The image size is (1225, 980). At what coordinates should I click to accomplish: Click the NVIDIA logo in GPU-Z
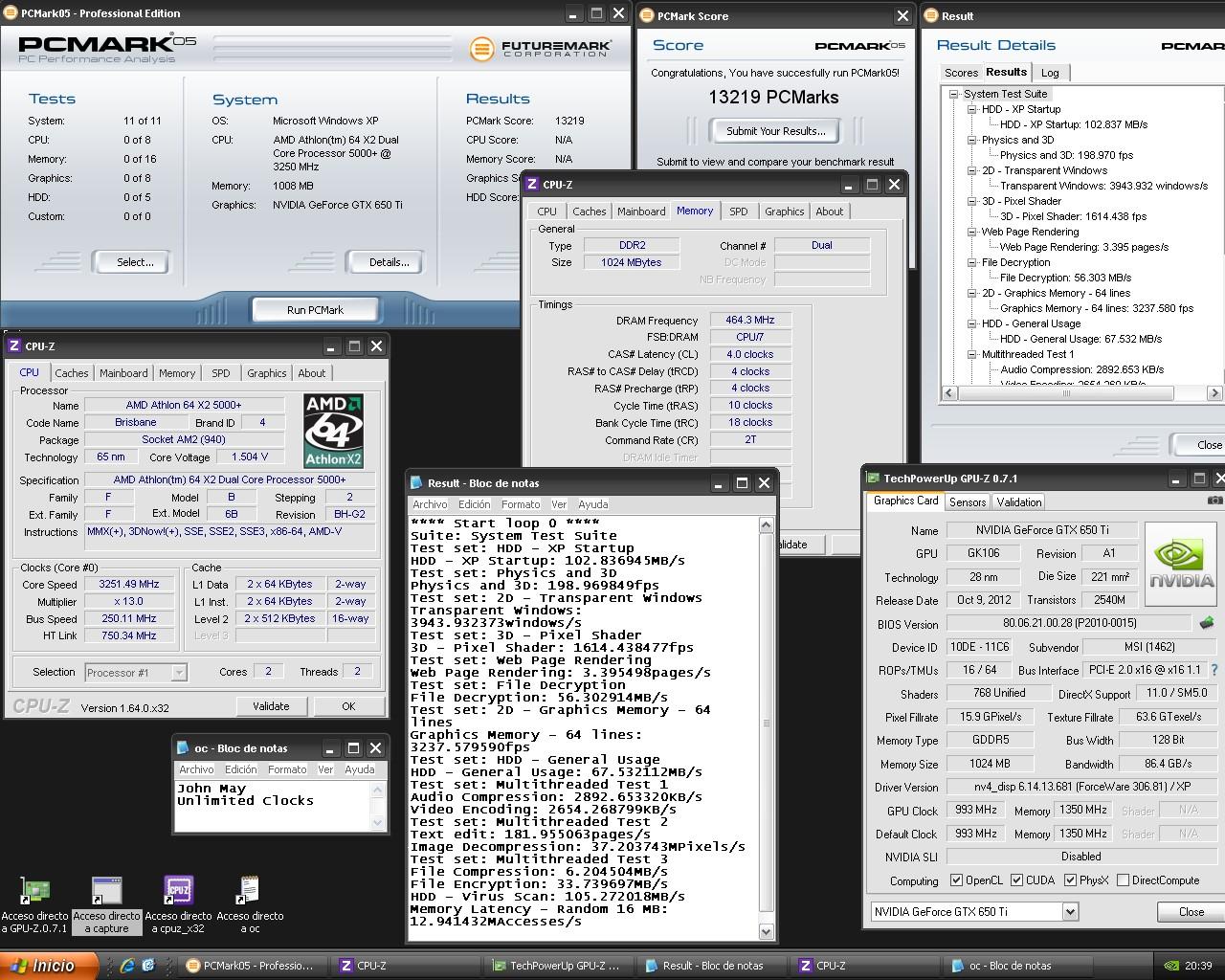tap(1183, 565)
